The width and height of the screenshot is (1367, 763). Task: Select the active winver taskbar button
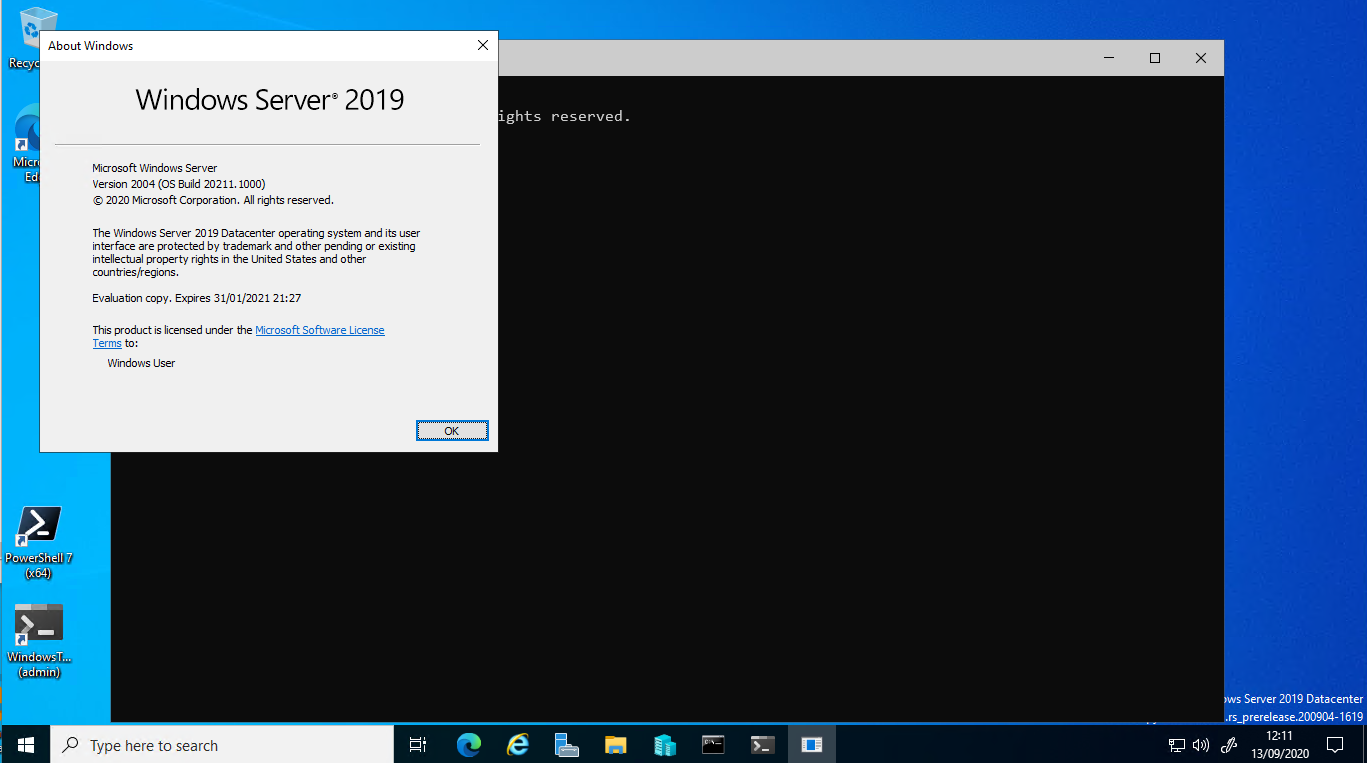click(811, 745)
